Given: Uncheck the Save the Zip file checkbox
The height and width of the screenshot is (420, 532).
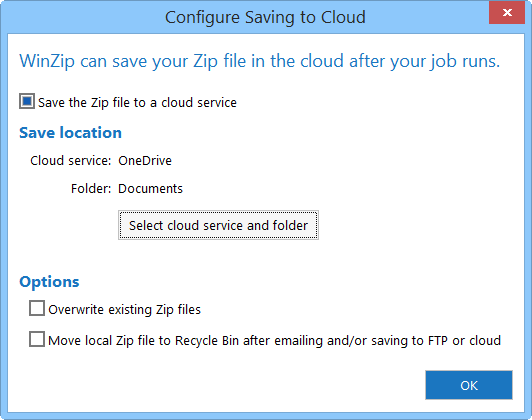Looking at the screenshot, I should pyautogui.click(x=27, y=101).
